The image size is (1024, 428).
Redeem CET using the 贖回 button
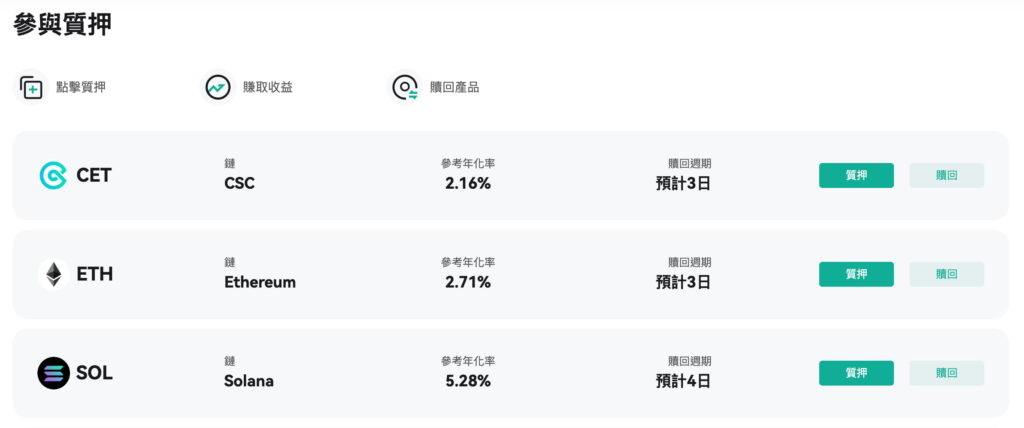pyautogui.click(x=946, y=175)
